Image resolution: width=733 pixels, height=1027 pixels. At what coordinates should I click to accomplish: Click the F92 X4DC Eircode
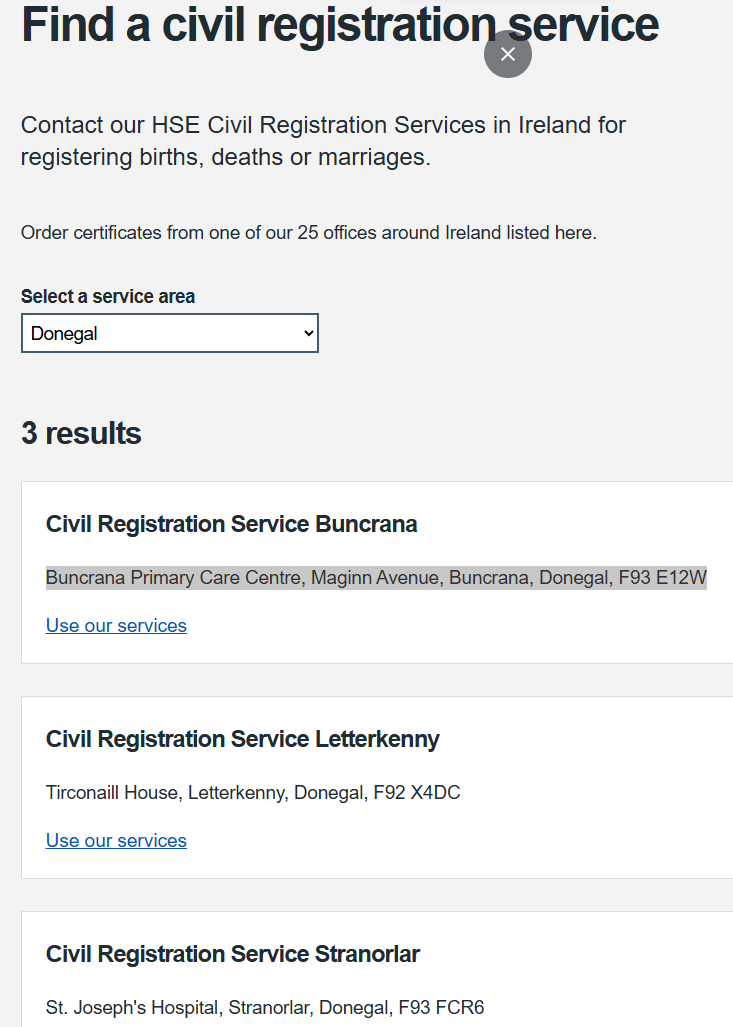417,793
